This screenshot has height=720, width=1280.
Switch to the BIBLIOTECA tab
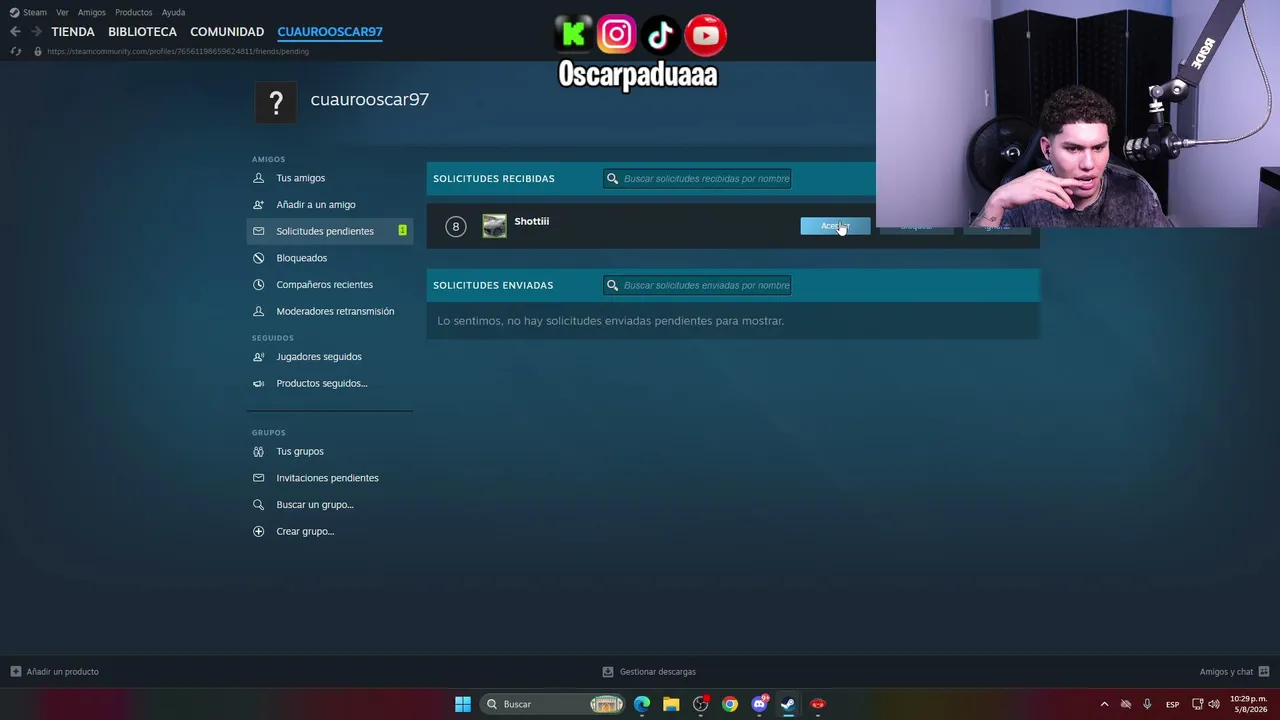[x=142, y=32]
